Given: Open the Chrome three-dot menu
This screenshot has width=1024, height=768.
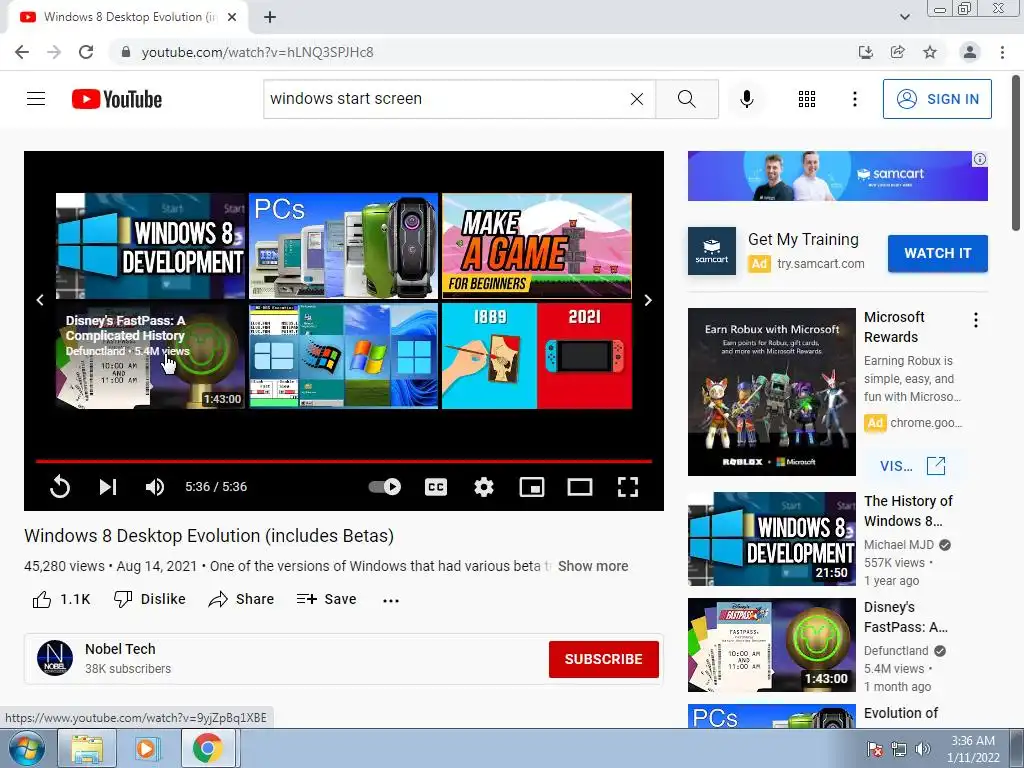Looking at the screenshot, I should point(1002,52).
